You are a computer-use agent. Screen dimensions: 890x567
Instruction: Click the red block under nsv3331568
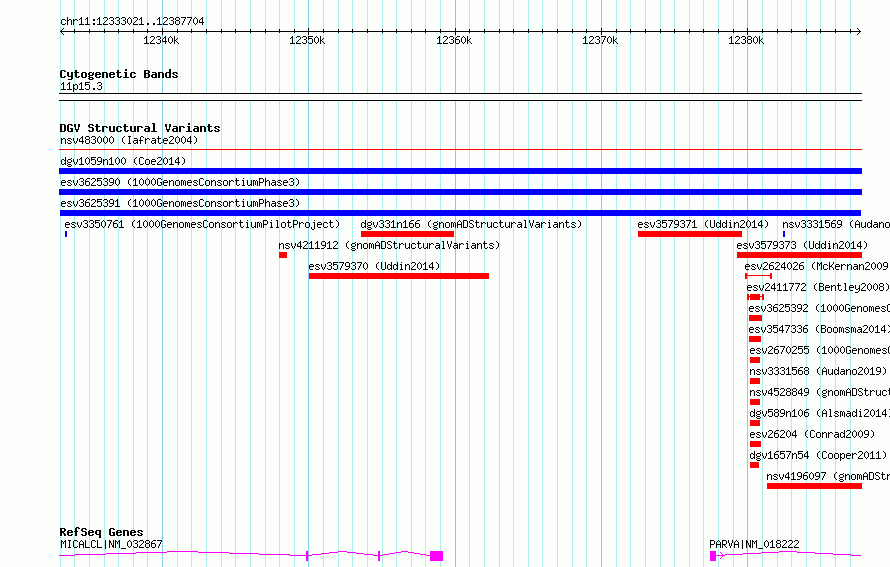755,381
